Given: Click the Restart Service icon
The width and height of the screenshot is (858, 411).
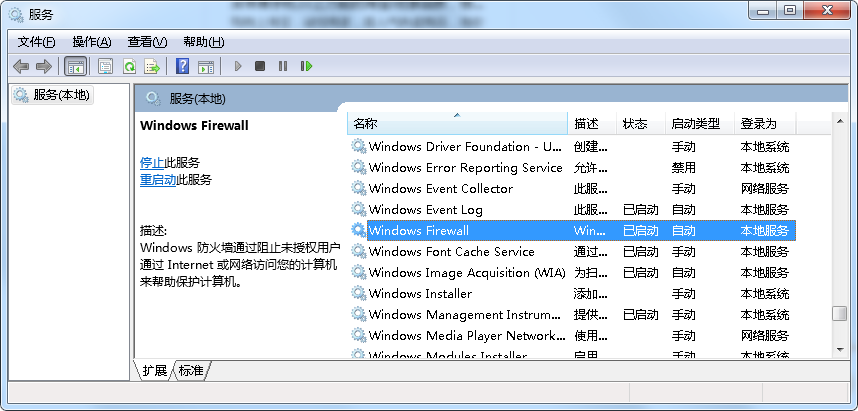Looking at the screenshot, I should (306, 66).
